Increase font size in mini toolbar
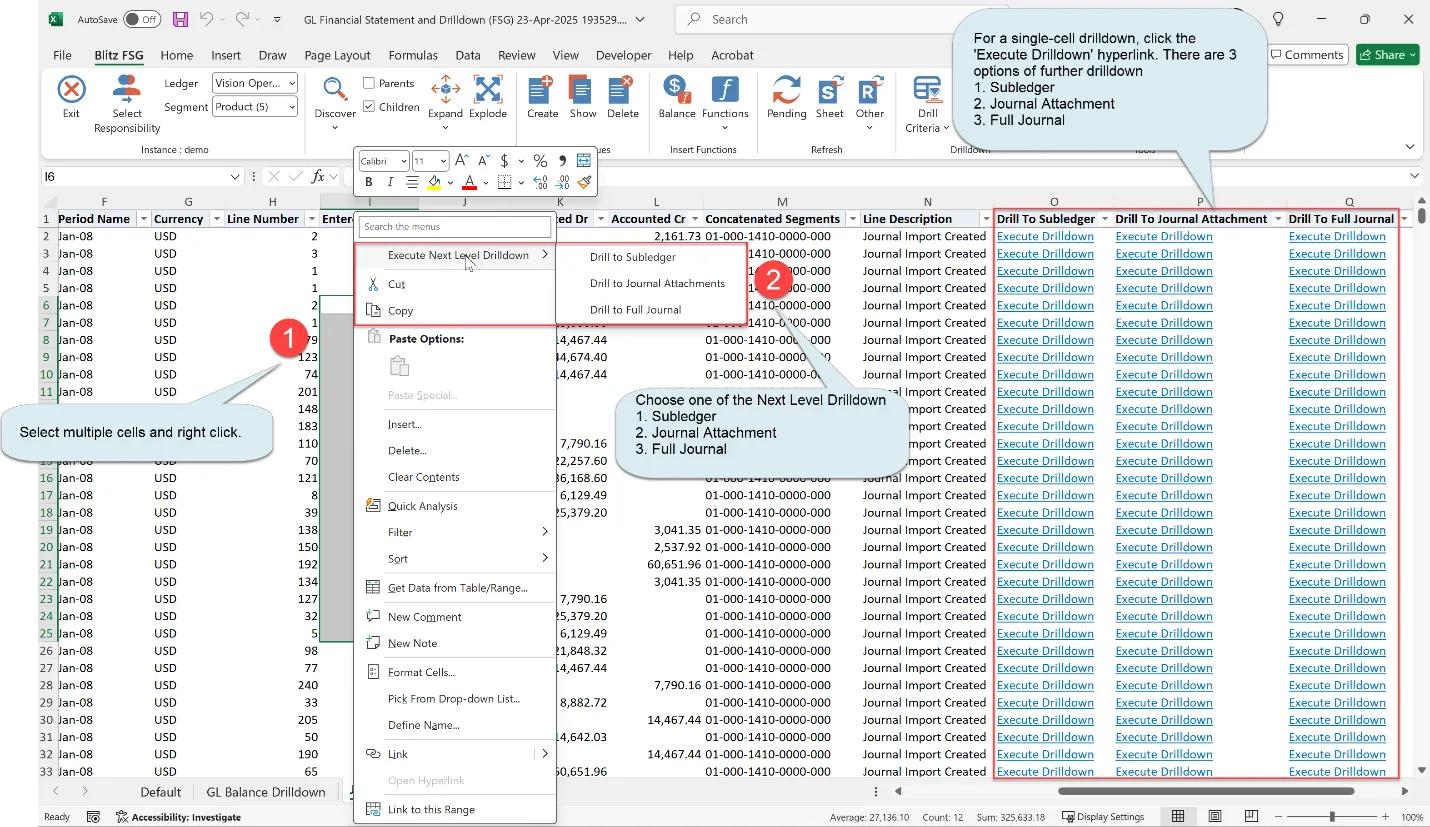The width and height of the screenshot is (1430, 827). [461, 160]
